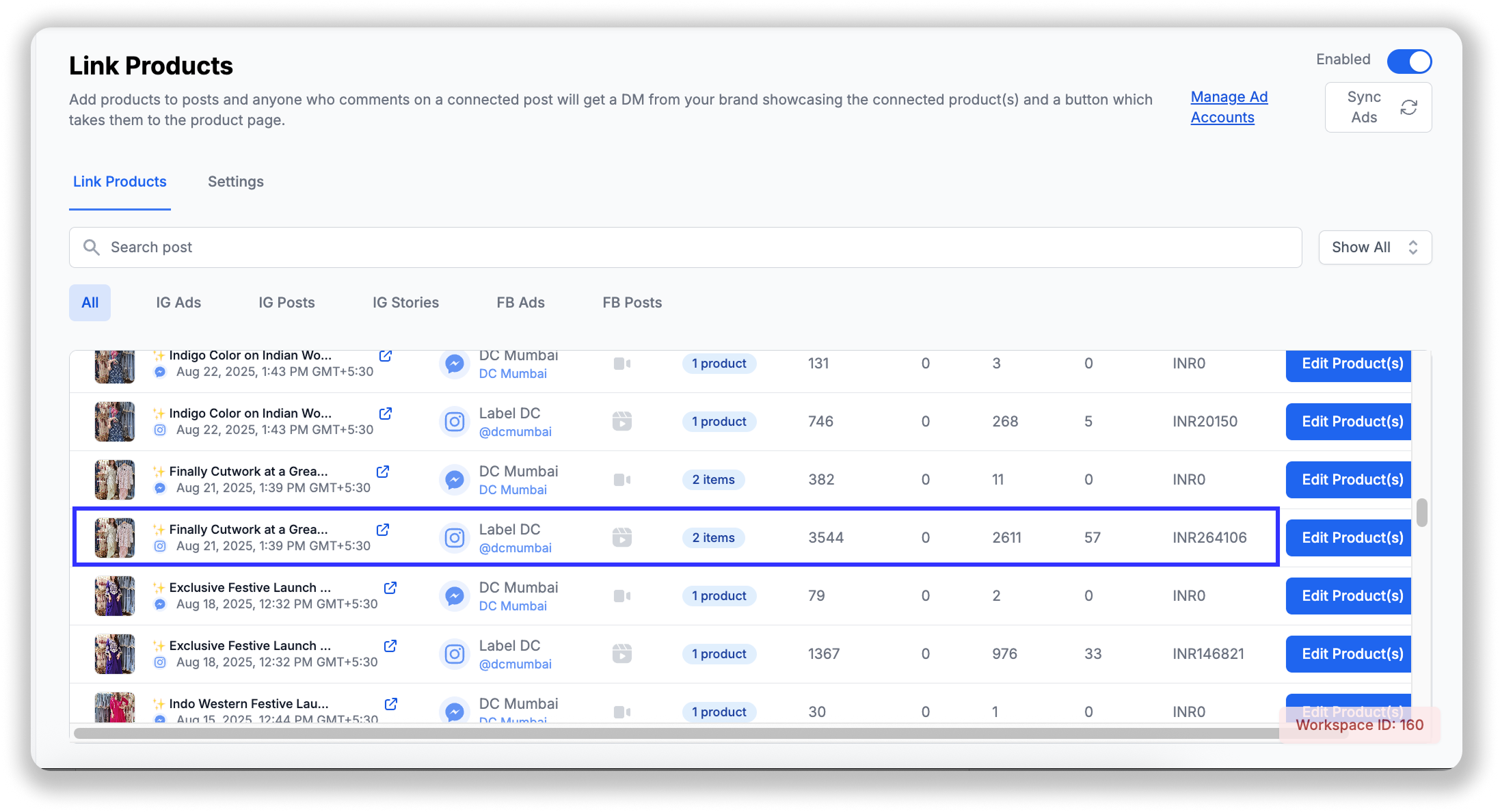Click Messenger icon in row with 382 count

[455, 480]
